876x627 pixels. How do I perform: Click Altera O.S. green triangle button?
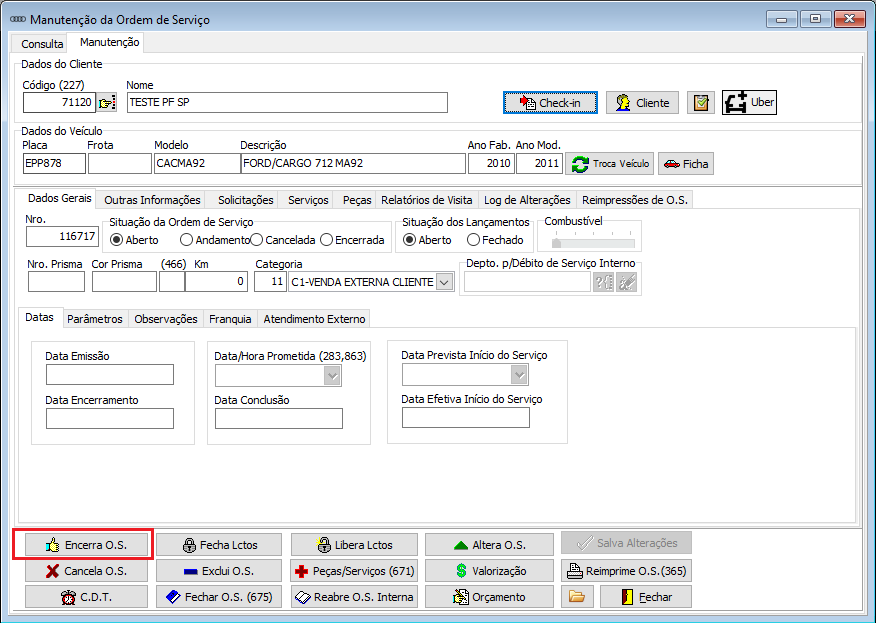click(x=489, y=545)
